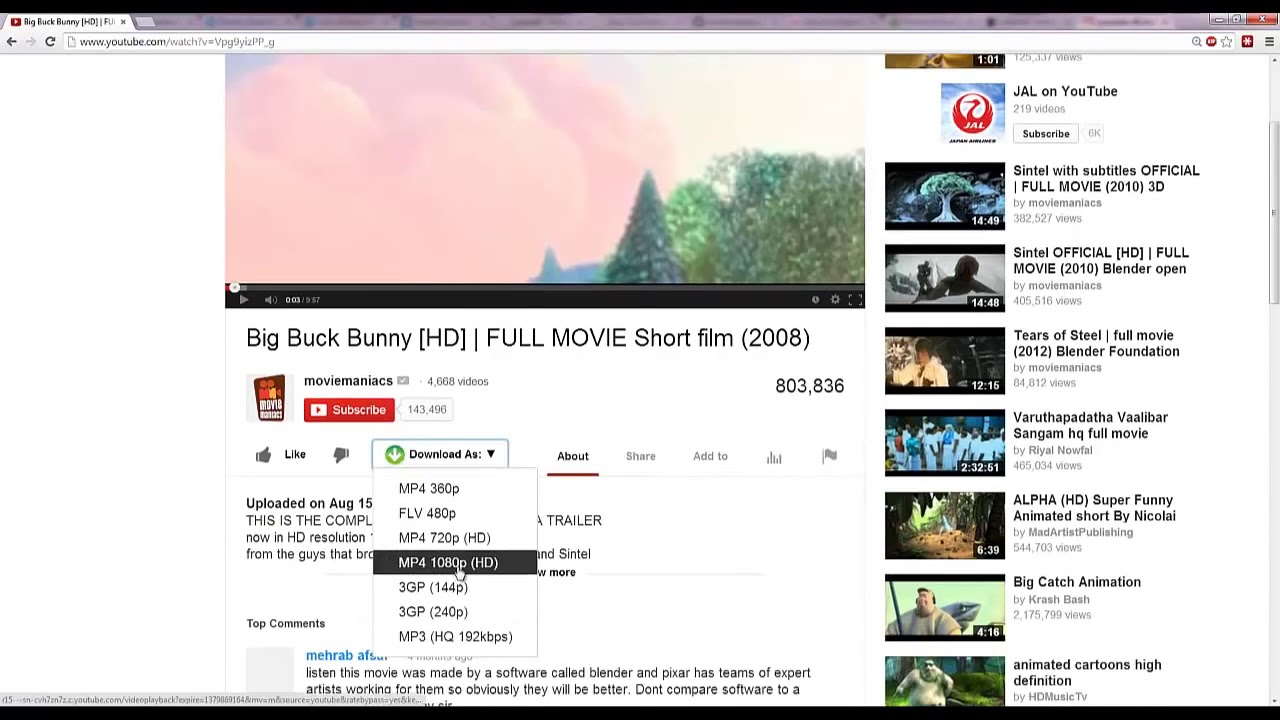1280x720 pixels.
Task: Report the video with the flag icon
Action: click(x=829, y=456)
